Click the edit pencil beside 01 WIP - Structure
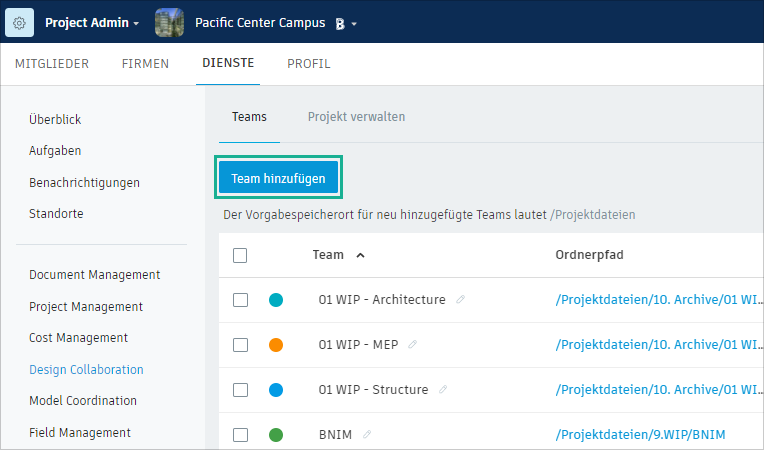Image resolution: width=764 pixels, height=450 pixels. point(443,389)
